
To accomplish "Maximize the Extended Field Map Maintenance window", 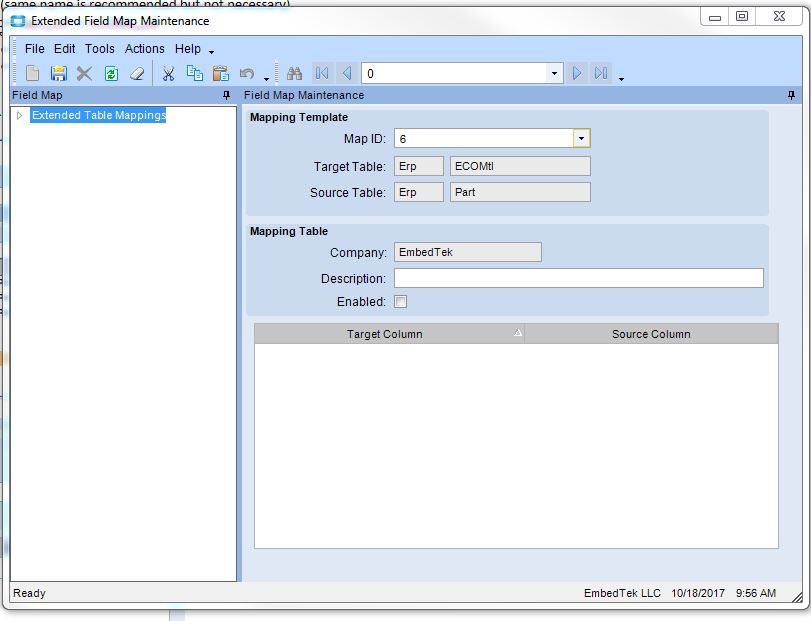I will click(x=742, y=17).
